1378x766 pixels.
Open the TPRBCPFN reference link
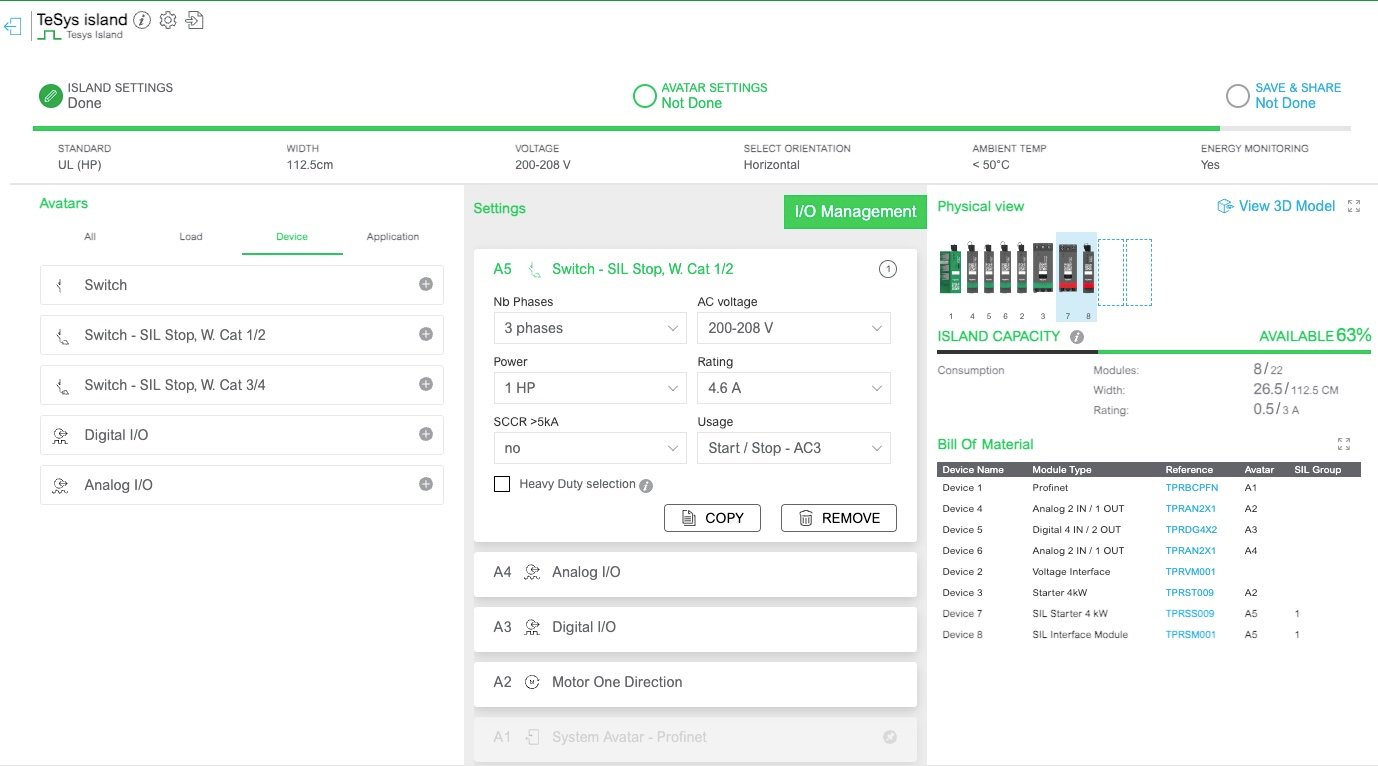[x=1192, y=488]
